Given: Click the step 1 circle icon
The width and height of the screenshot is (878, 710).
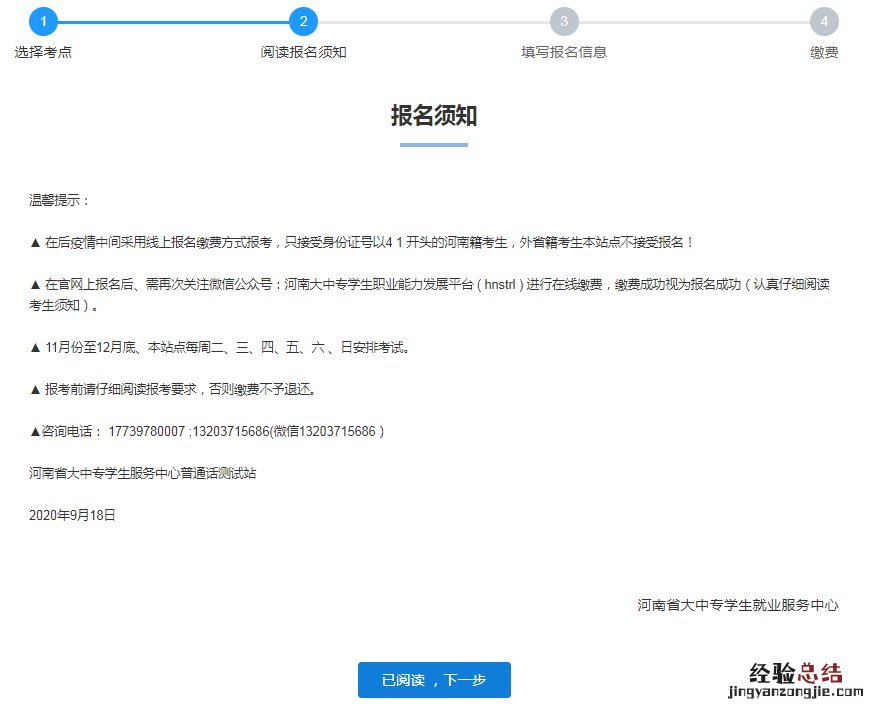Looking at the screenshot, I should pyautogui.click(x=43, y=21).
